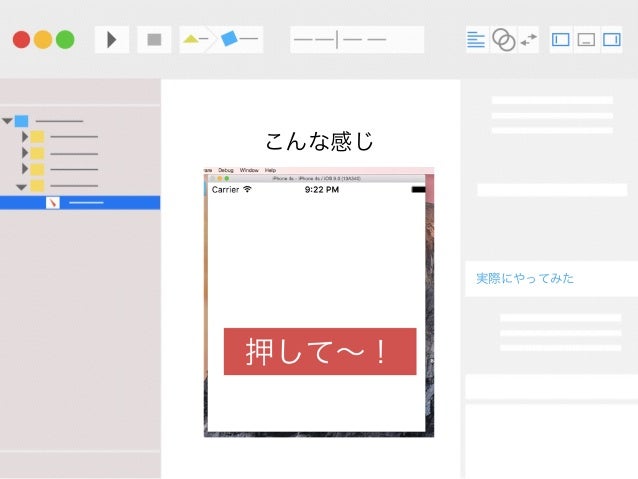
Task: Select the highlighted Swift file row
Action: (x=80, y=203)
